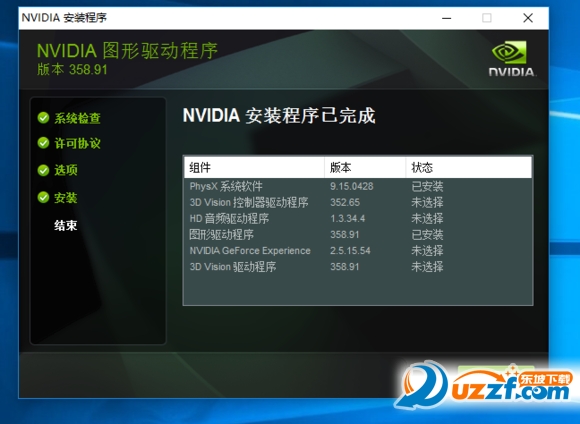Click the green checkmark beside 选项
The height and width of the screenshot is (424, 580).
click(x=43, y=170)
